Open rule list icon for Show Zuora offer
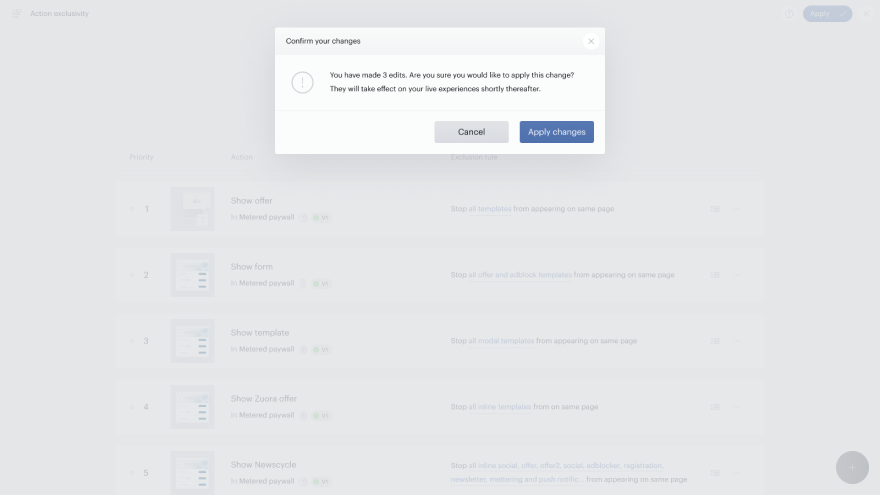880x495 pixels. coord(715,407)
